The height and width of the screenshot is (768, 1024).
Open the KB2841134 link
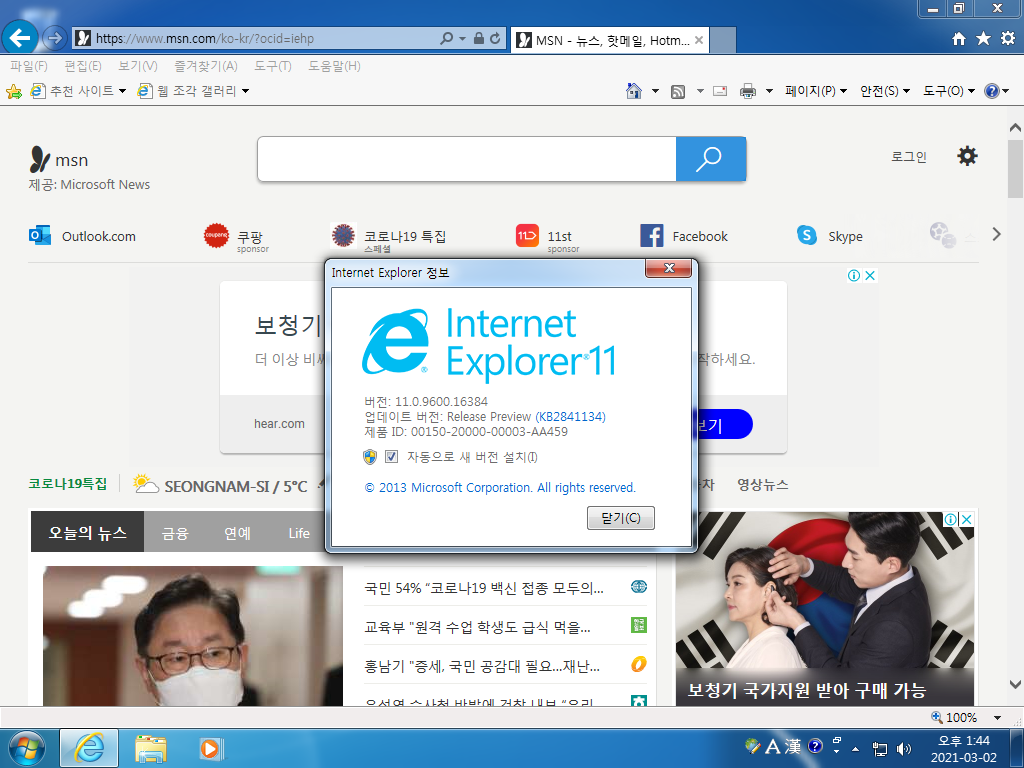click(570, 417)
